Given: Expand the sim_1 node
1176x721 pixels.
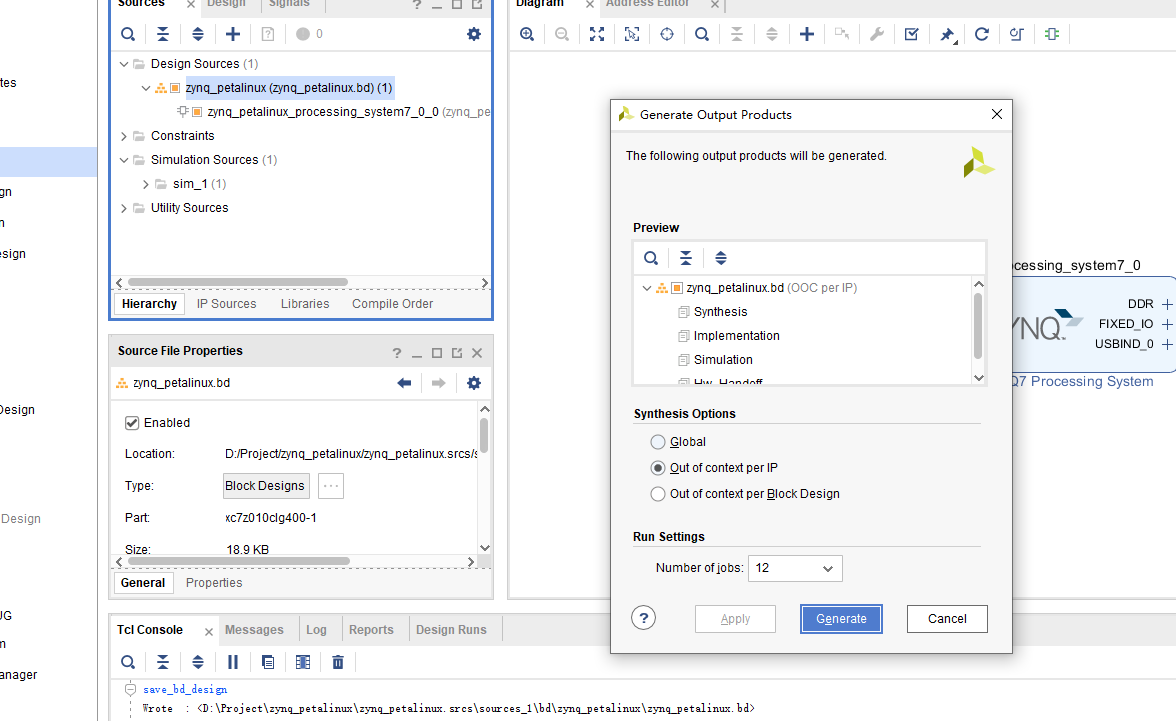Looking at the screenshot, I should [146, 184].
